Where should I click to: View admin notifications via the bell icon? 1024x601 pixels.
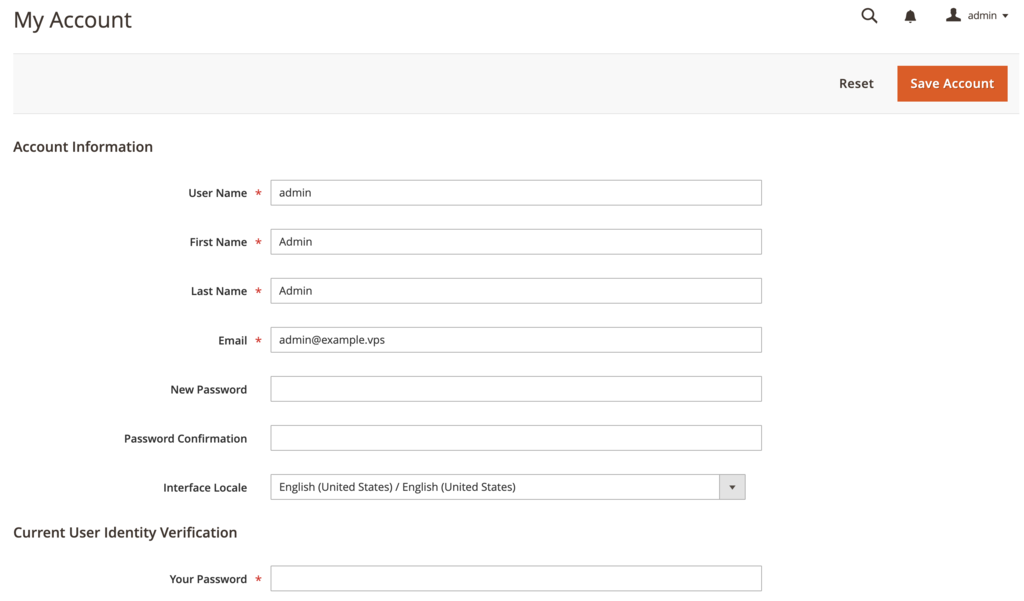909,15
